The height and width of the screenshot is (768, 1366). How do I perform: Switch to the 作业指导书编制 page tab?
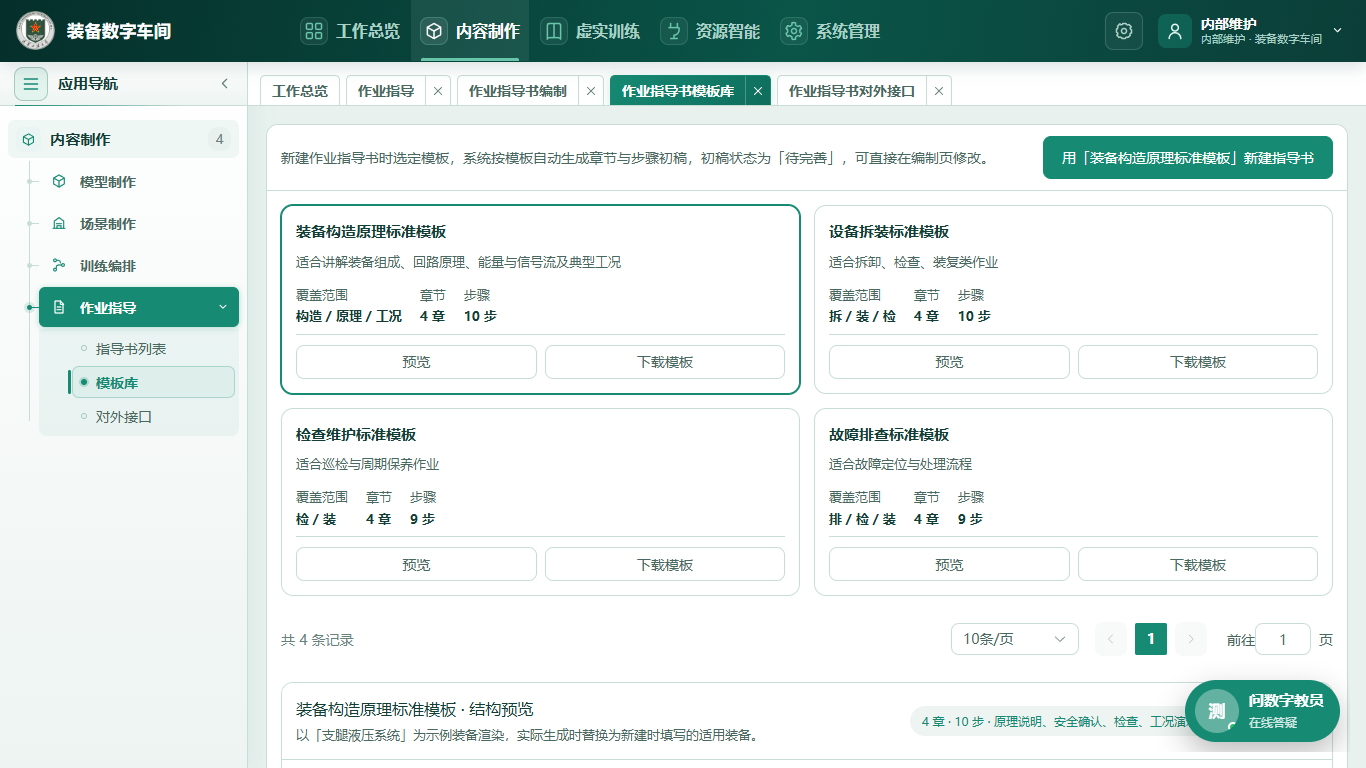[518, 91]
